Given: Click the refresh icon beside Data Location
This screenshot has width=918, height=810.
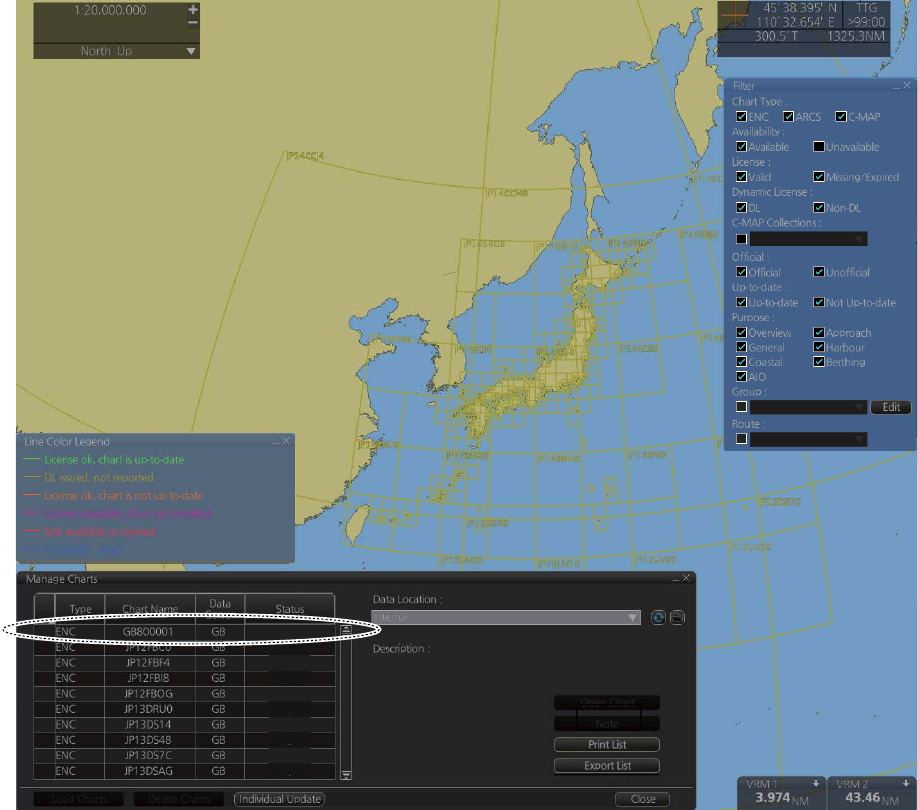Looking at the screenshot, I should coord(657,618).
